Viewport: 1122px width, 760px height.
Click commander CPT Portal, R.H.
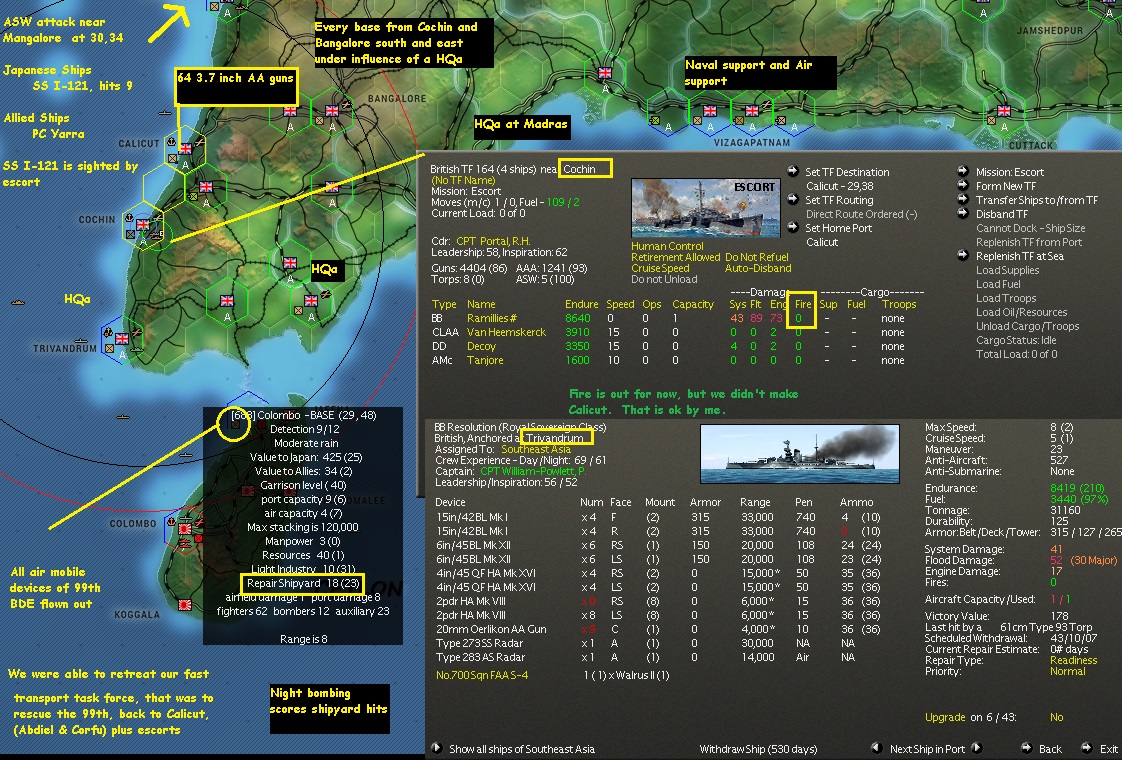point(492,241)
